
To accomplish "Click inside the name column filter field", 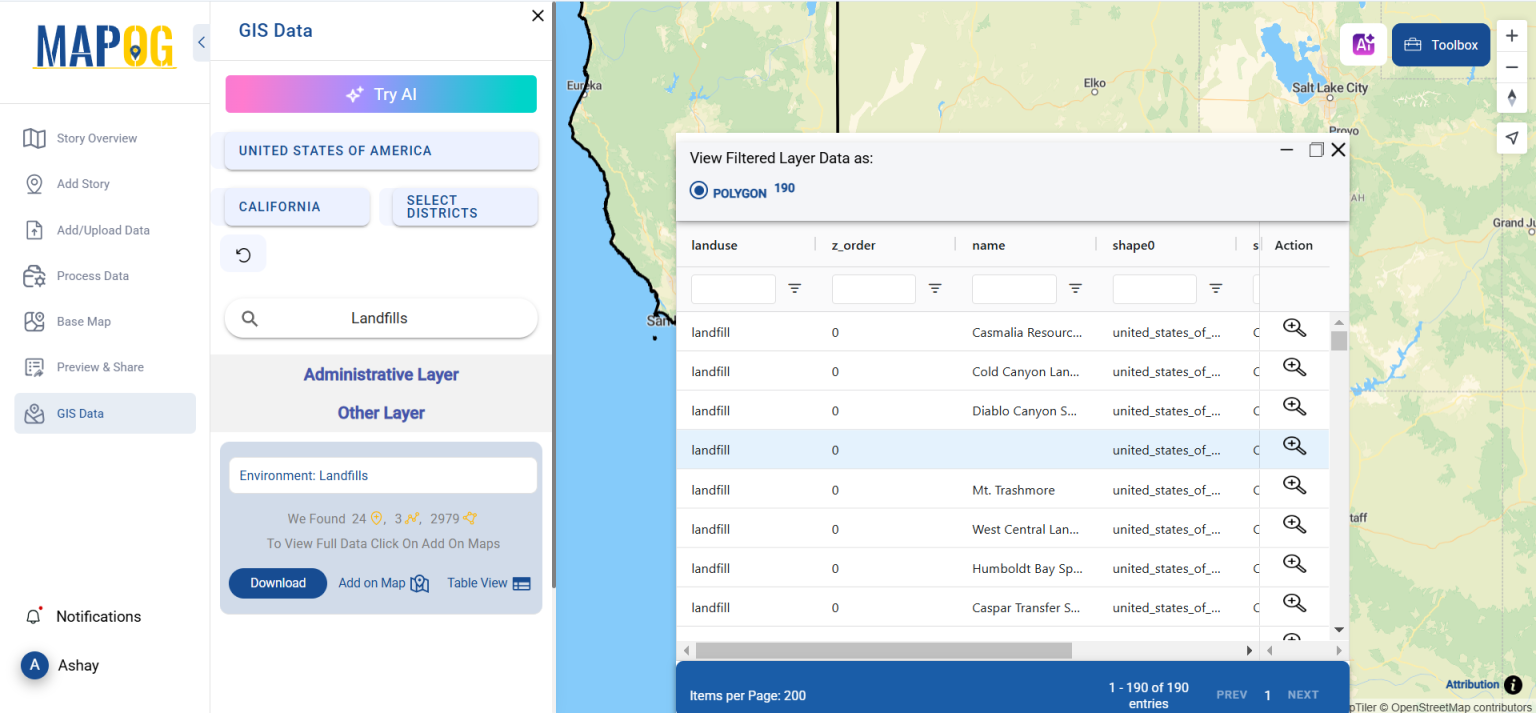I will point(1013,288).
